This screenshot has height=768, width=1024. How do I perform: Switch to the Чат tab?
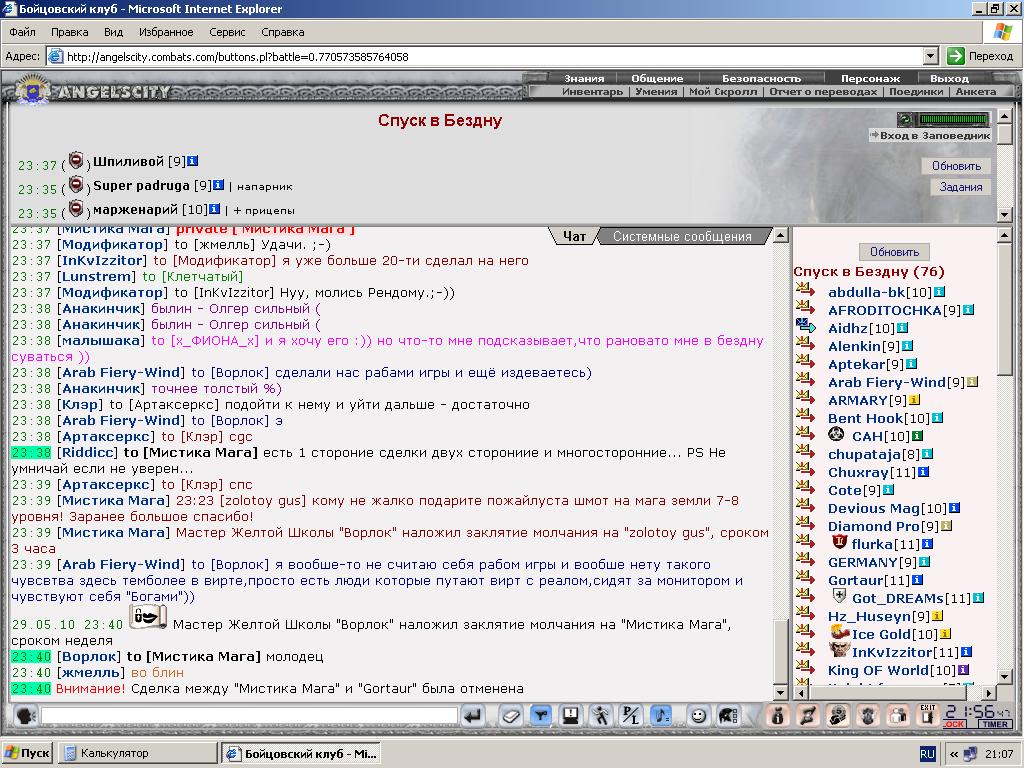tap(575, 236)
